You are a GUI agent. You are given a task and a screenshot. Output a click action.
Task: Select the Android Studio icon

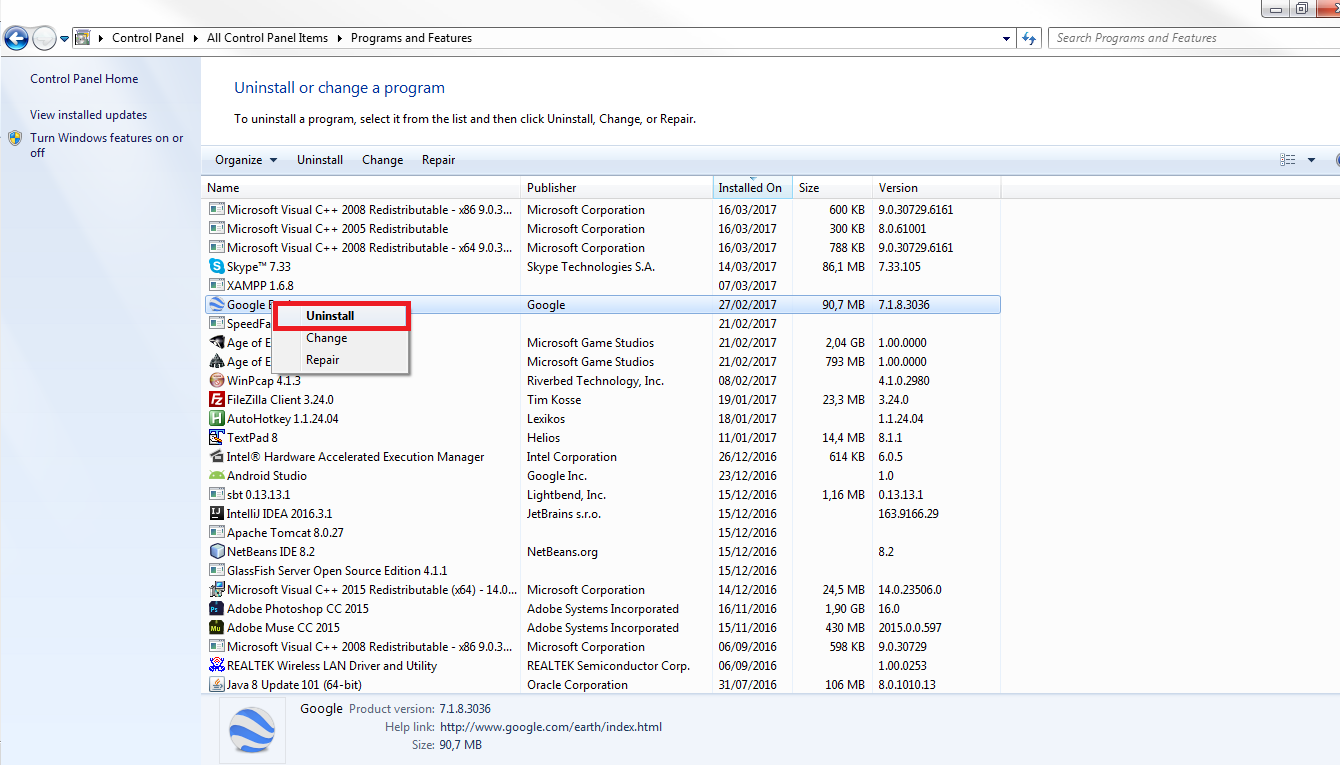[216, 476]
